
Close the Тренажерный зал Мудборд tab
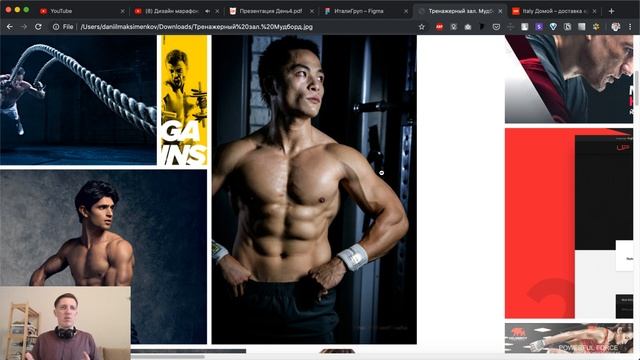click(x=500, y=11)
